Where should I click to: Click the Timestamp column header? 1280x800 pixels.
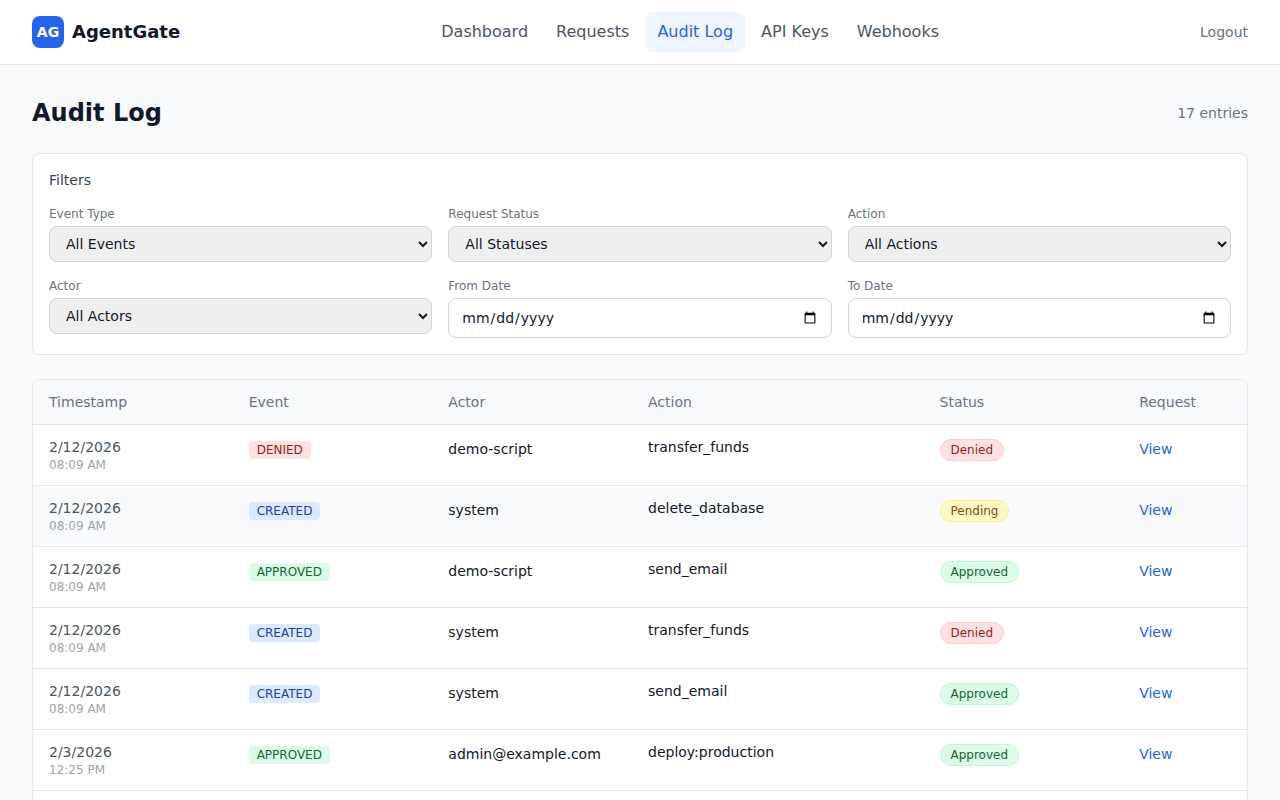88,402
